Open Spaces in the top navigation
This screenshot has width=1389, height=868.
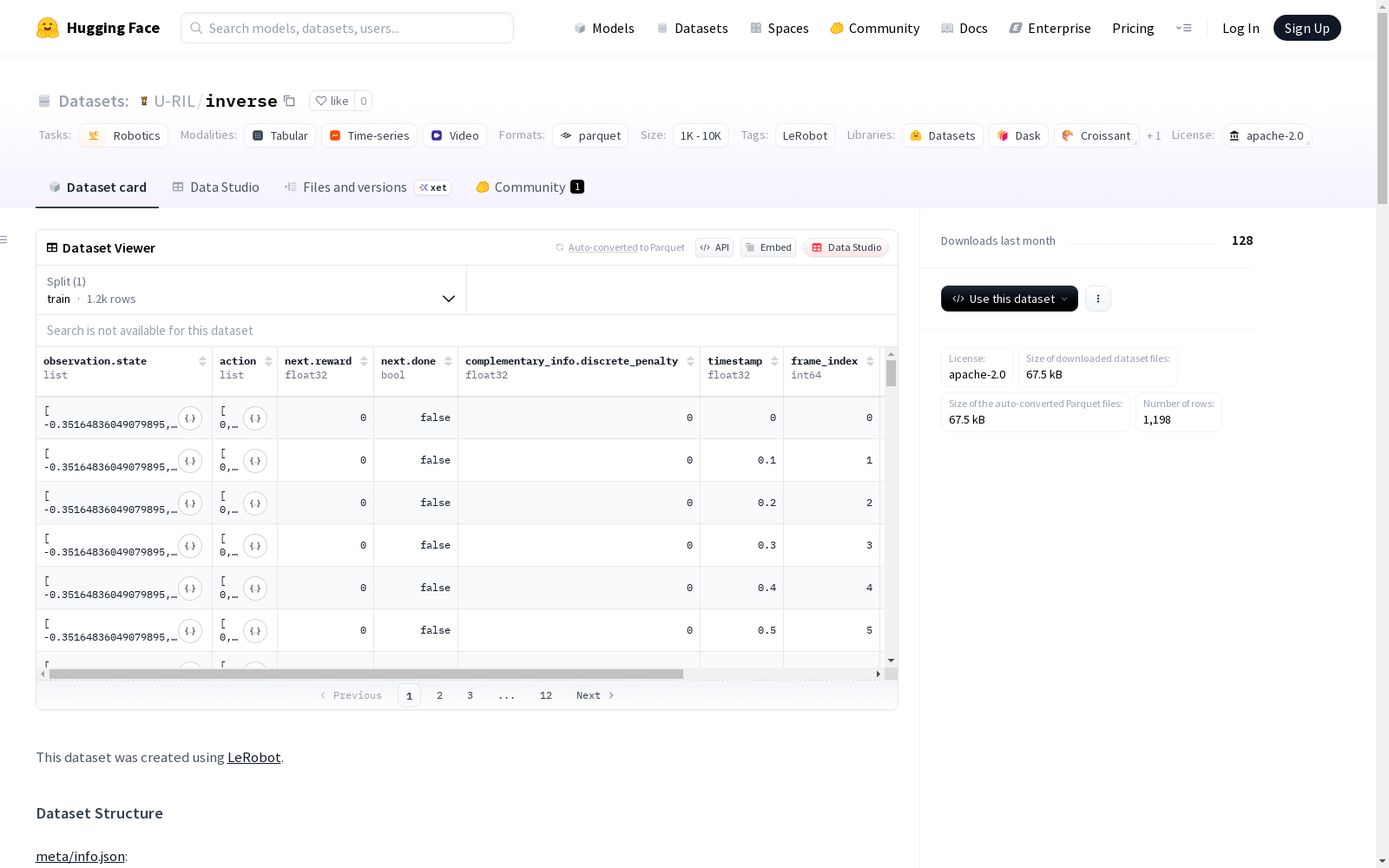[x=780, y=28]
